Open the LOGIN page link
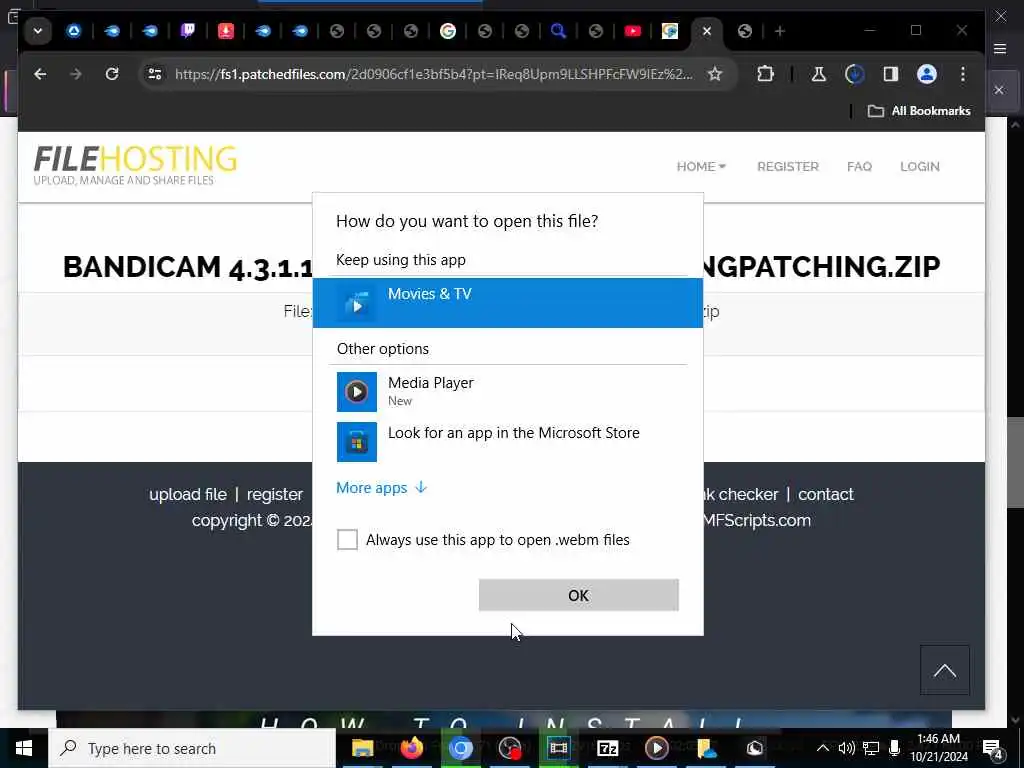This screenshot has width=1024, height=768. 920,167
